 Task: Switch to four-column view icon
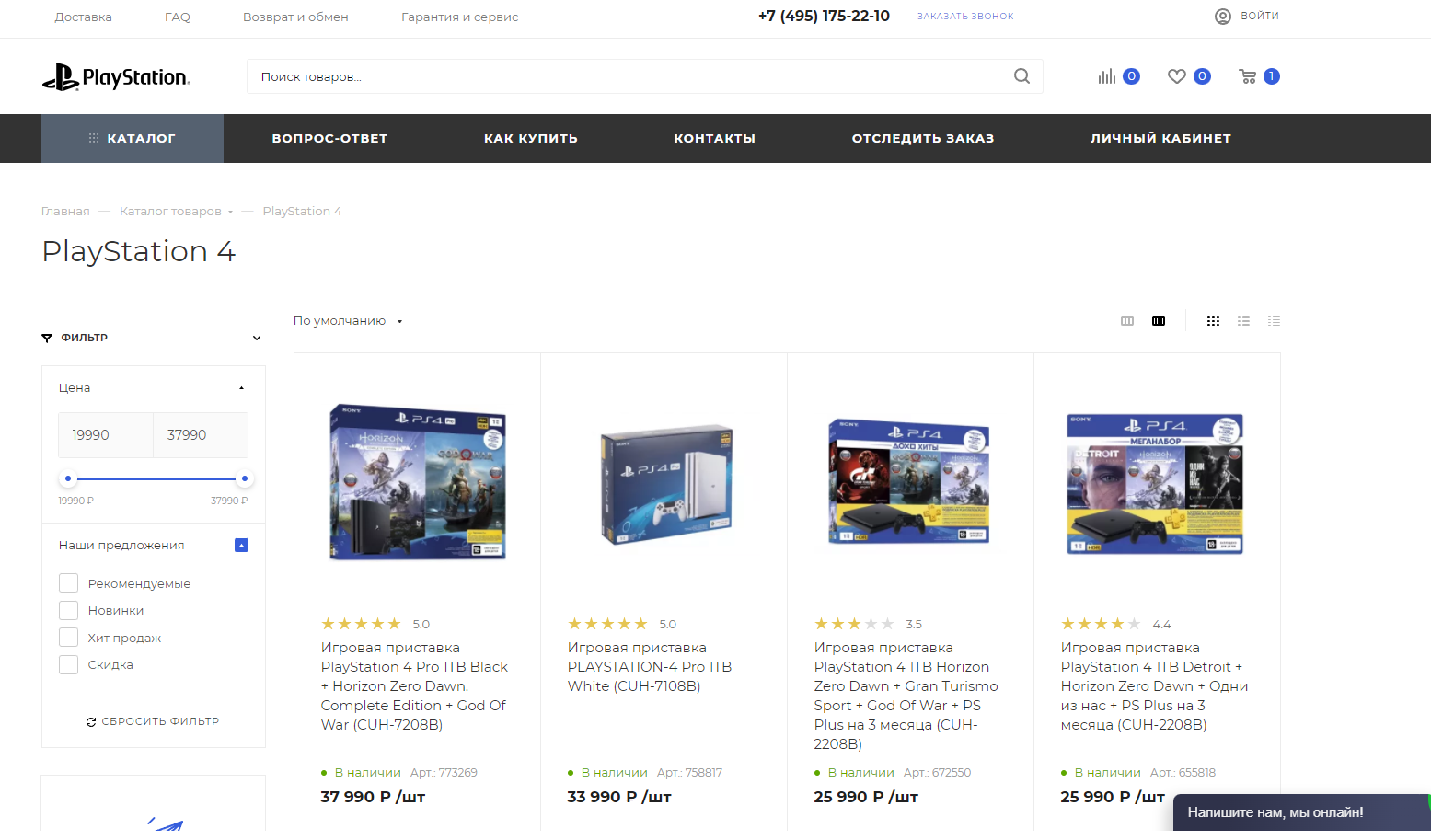[1159, 321]
